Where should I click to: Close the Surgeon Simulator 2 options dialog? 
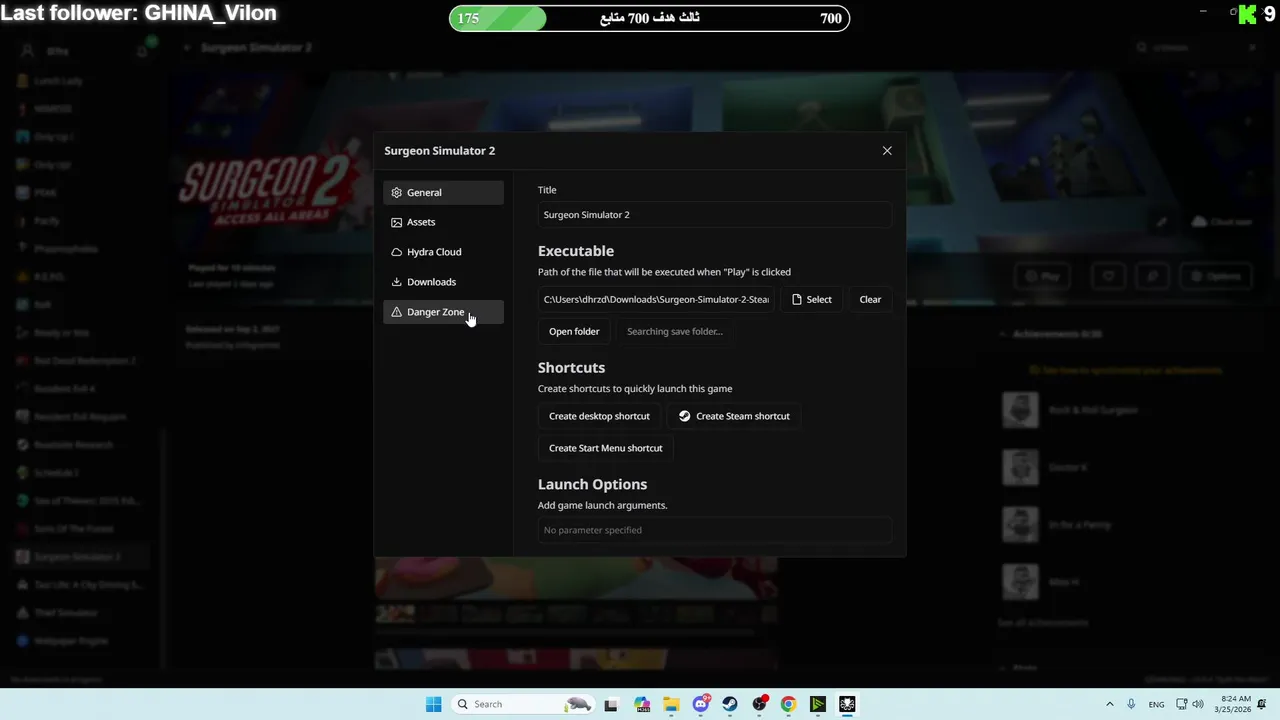click(x=887, y=151)
